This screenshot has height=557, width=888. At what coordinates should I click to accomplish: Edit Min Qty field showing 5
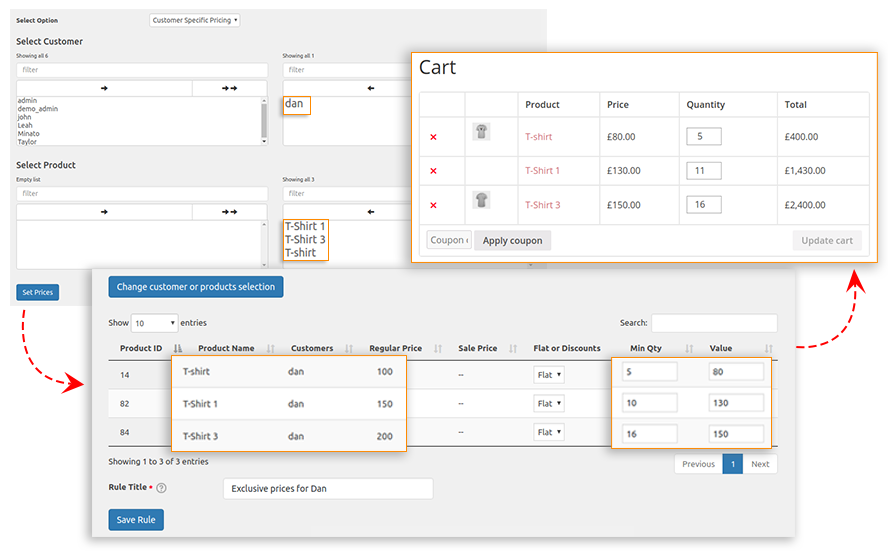(x=650, y=372)
